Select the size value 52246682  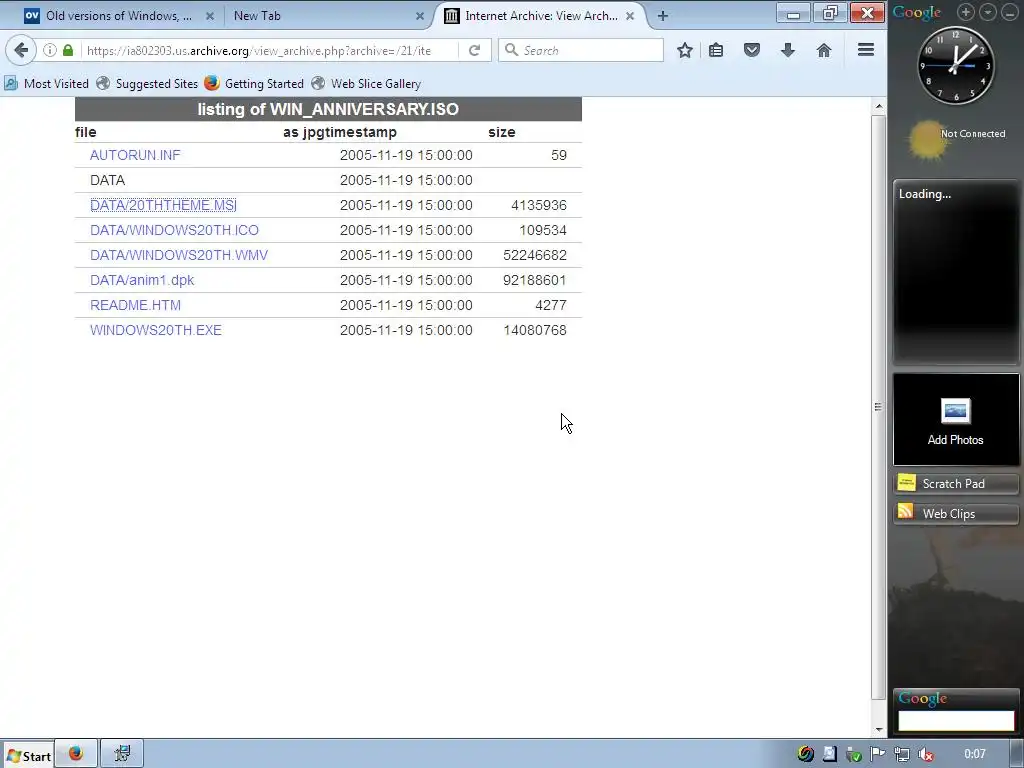click(535, 255)
